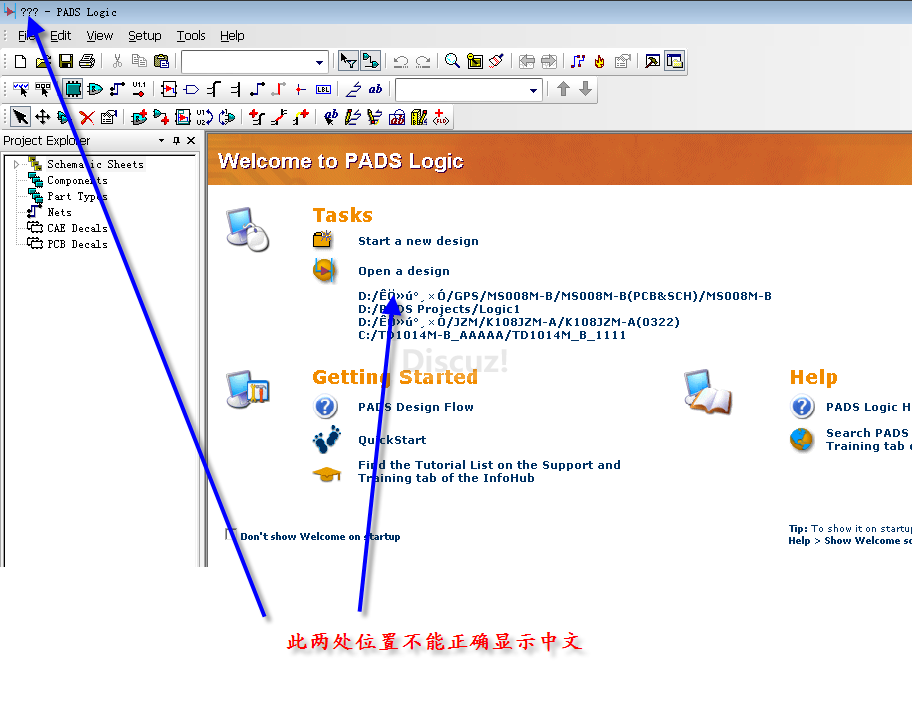The height and width of the screenshot is (722, 912).
Task: Click the LBL label filter icon
Action: [x=323, y=89]
